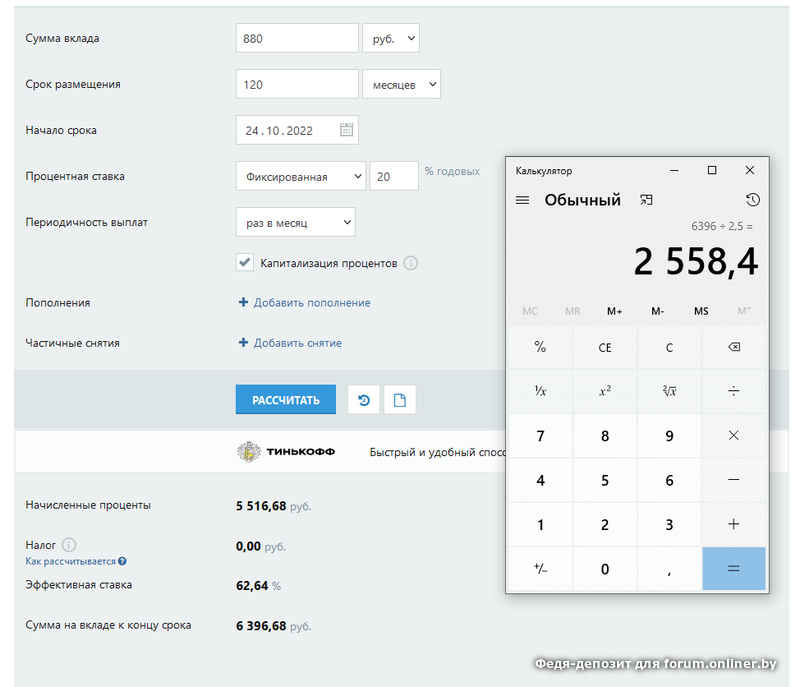Click the multiplication operator key
This screenshot has height=687, width=800.
734,436
